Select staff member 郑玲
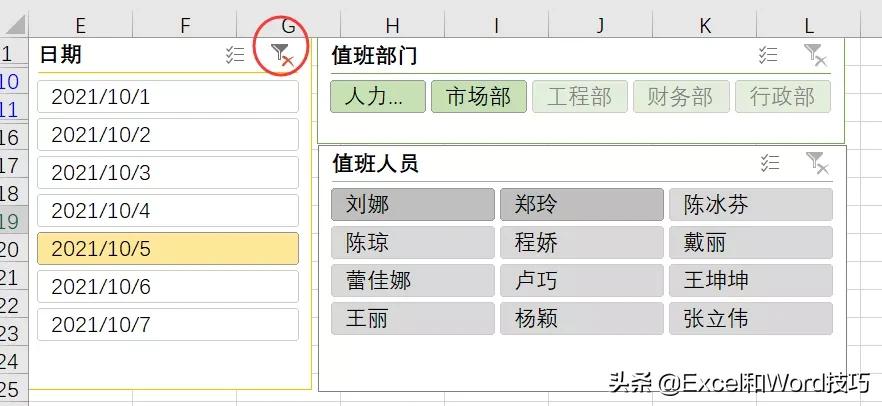The image size is (882, 406). point(582,205)
